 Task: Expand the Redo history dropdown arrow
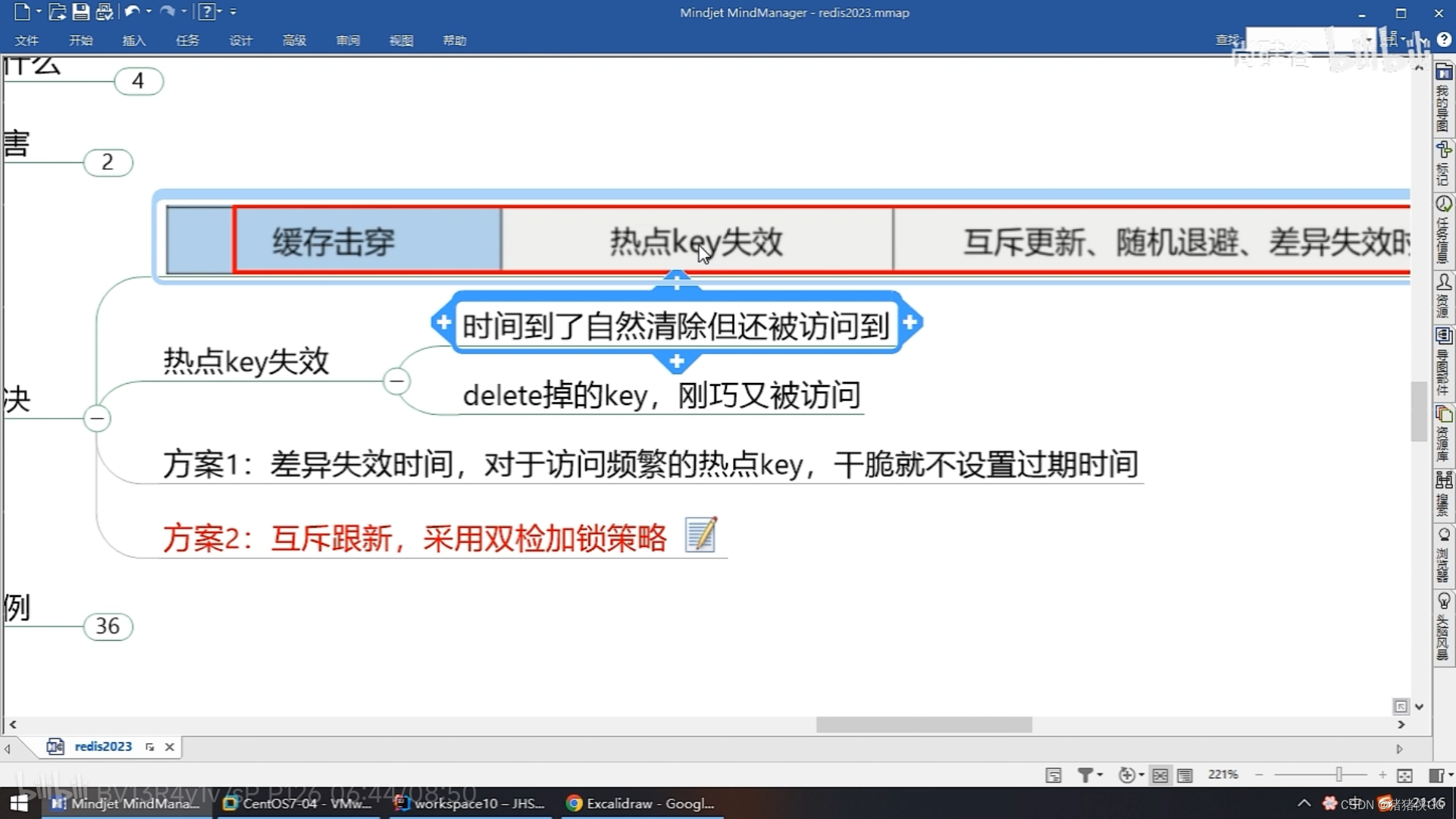coord(184,12)
